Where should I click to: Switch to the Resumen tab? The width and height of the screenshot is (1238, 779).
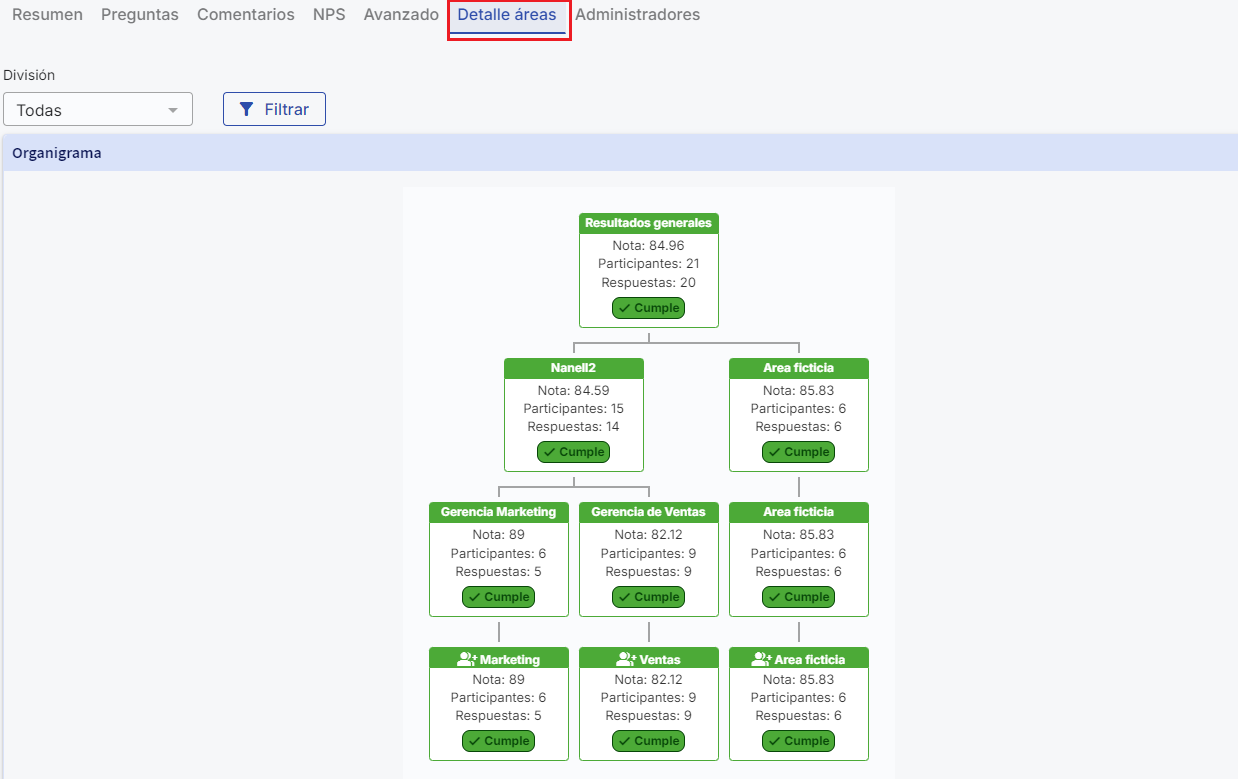coord(47,15)
